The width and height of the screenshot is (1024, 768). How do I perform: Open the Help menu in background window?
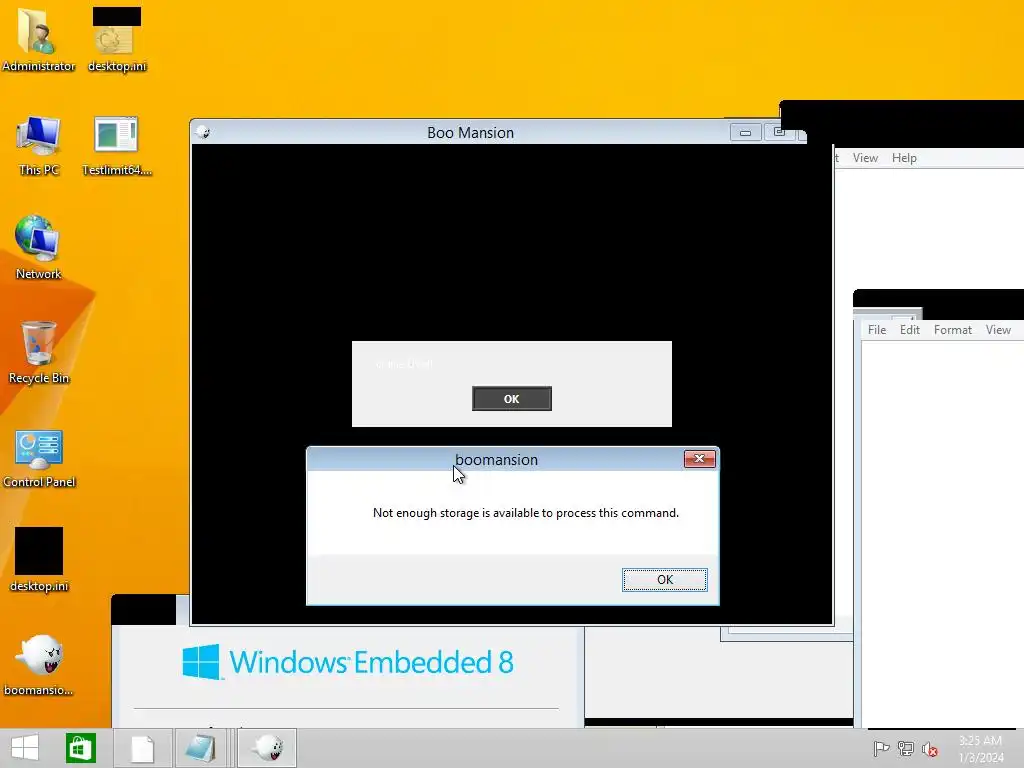[x=904, y=158]
